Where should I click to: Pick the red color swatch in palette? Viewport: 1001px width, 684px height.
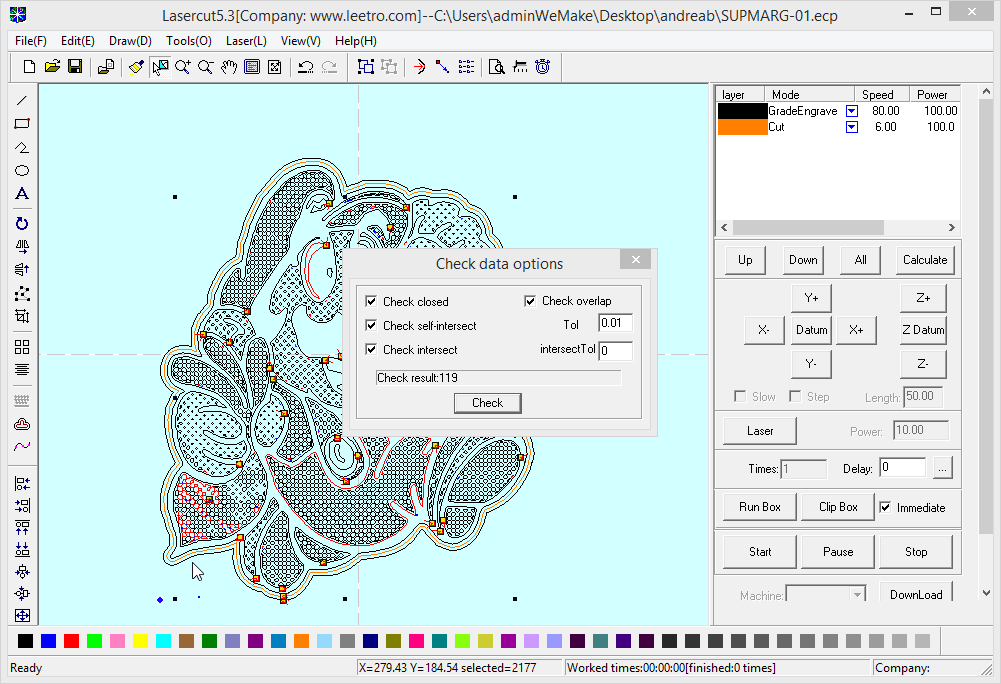click(x=72, y=641)
